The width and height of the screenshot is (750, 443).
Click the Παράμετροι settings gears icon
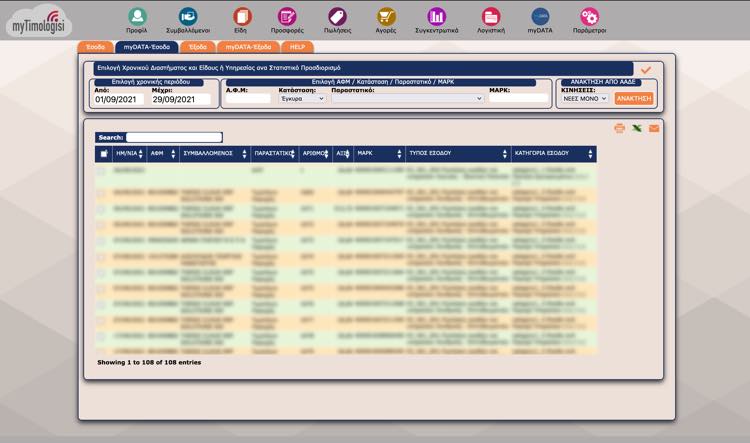(x=589, y=17)
